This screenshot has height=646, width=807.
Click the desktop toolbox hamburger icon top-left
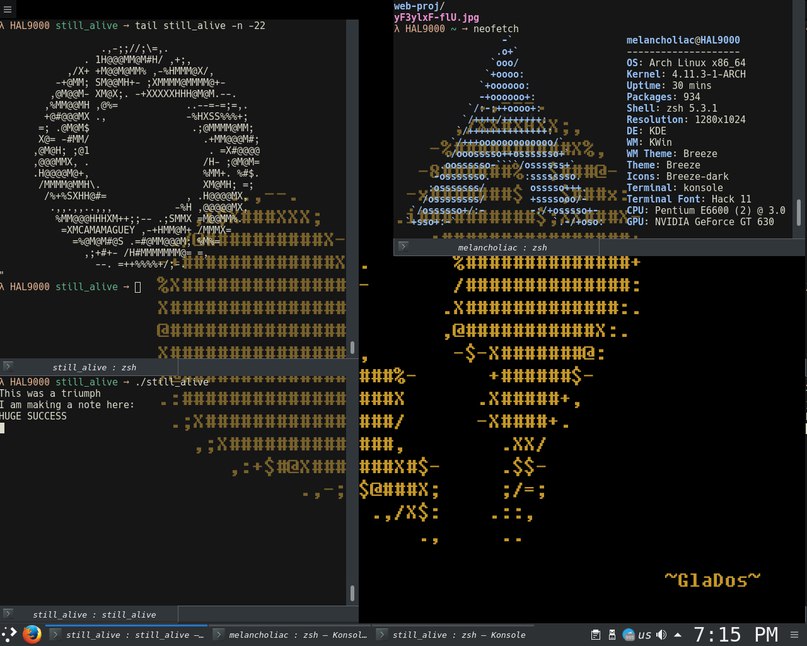tap(7, 9)
